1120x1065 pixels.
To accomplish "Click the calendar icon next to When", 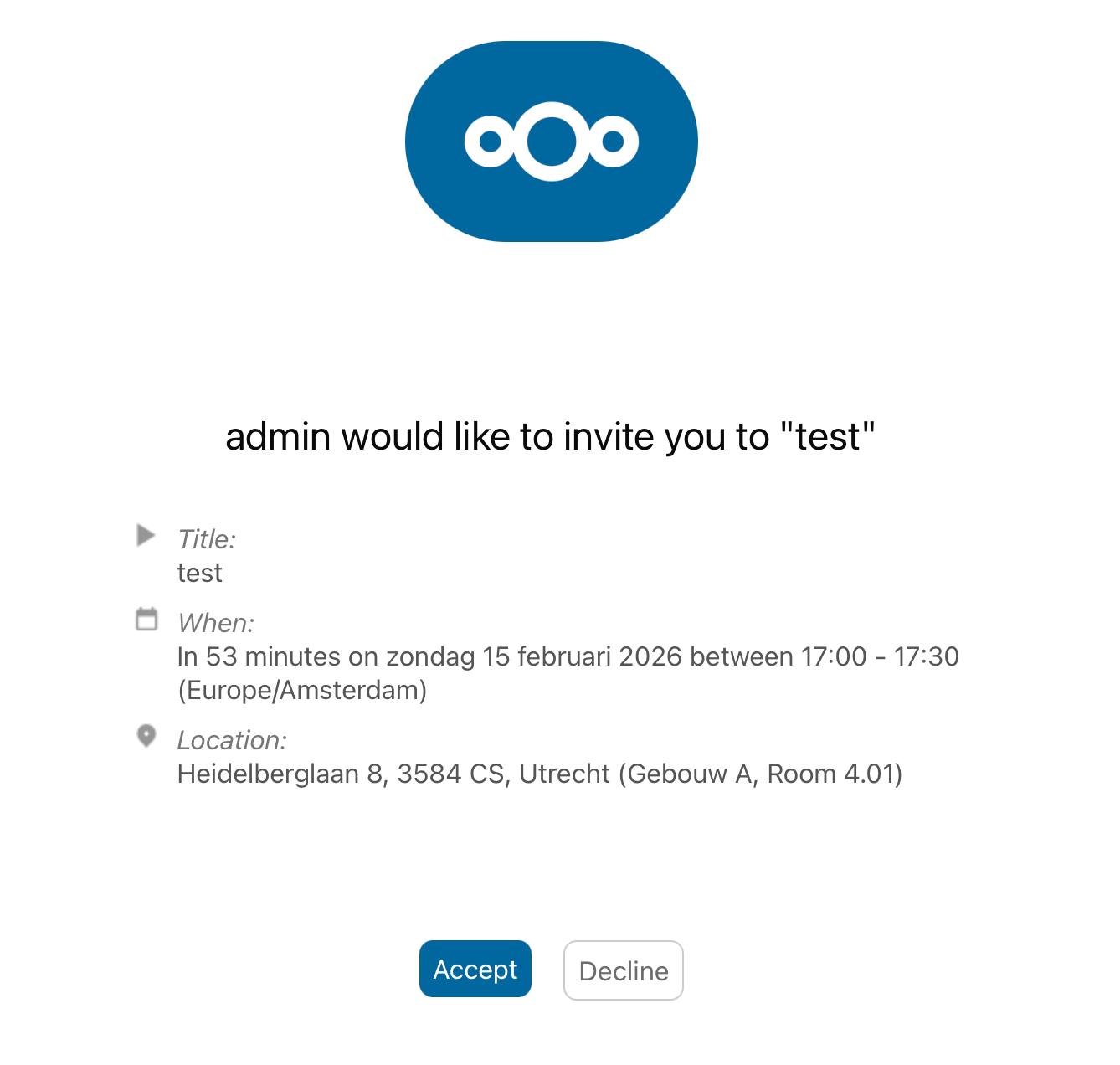I will (x=146, y=618).
